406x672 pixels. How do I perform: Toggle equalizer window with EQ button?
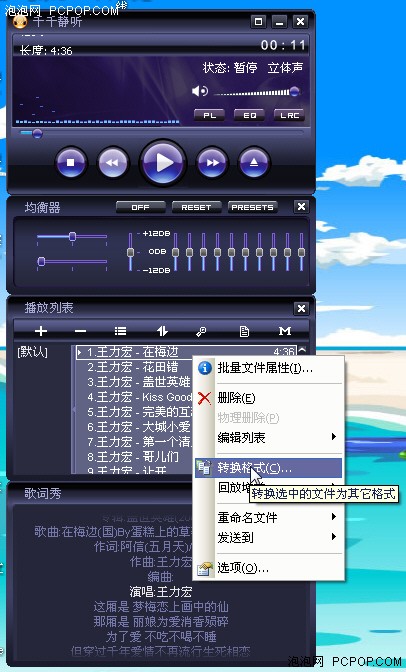[x=250, y=115]
